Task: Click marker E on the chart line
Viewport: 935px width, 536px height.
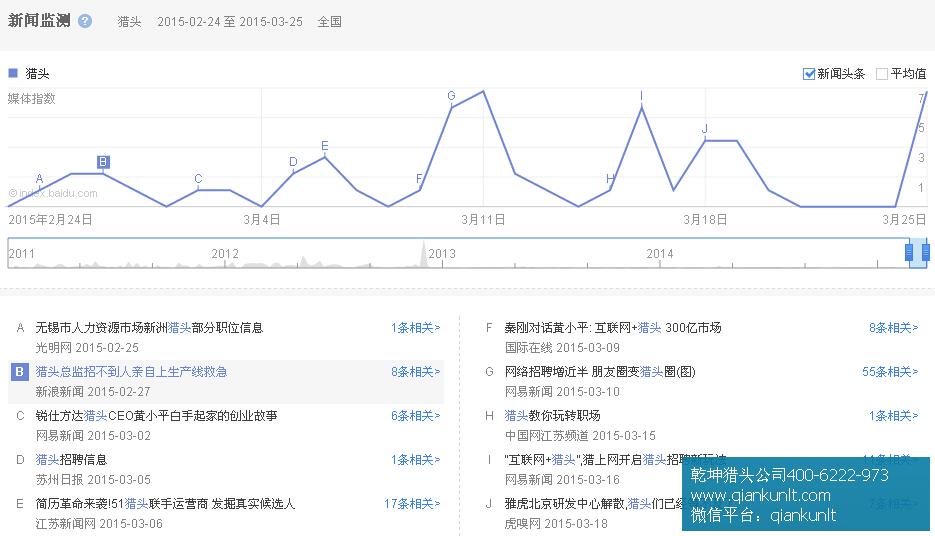Action: coord(324,146)
